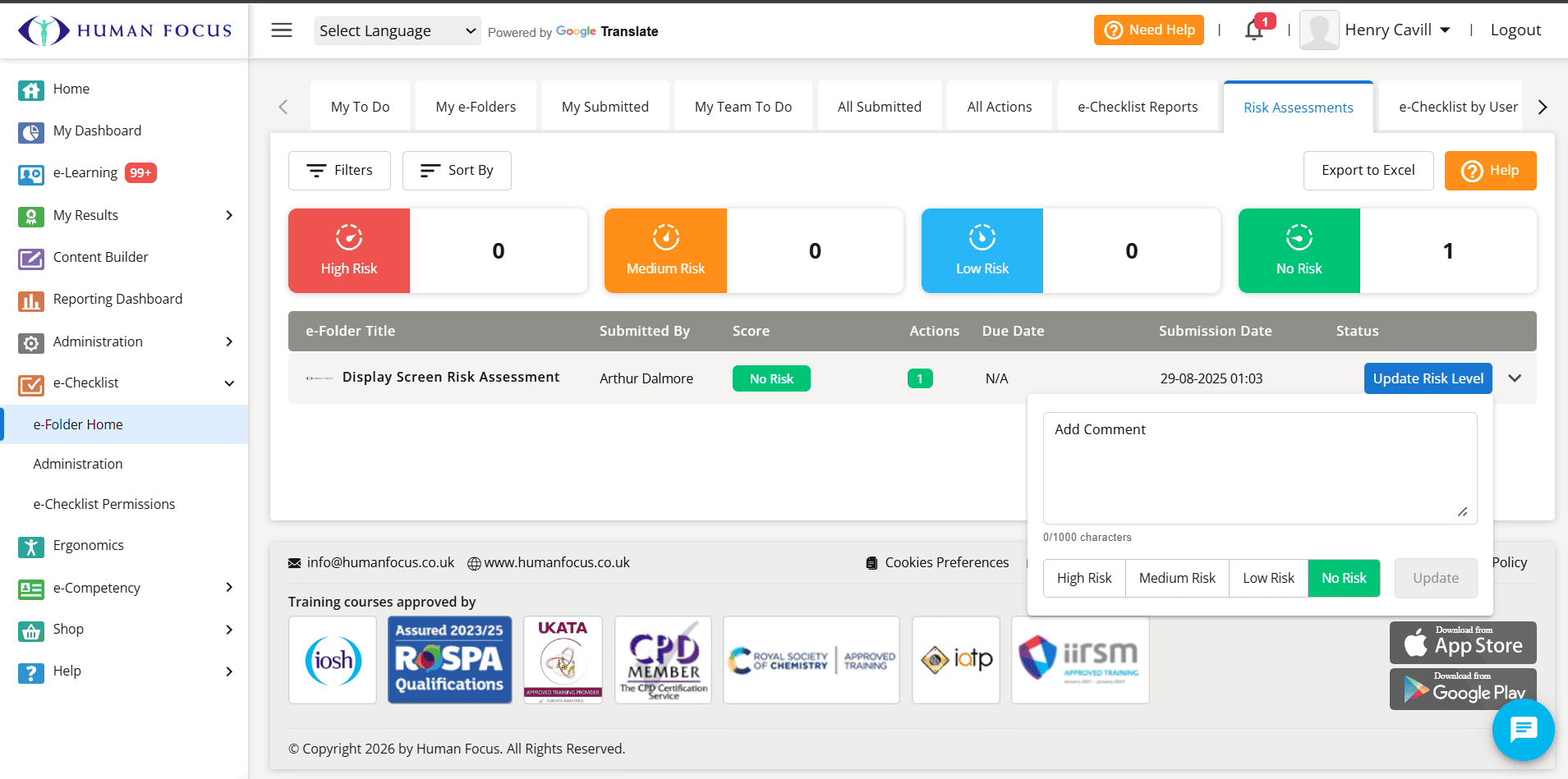Viewport: 1568px width, 779px height.
Task: Click the High Risk gauge tile
Action: point(349,250)
